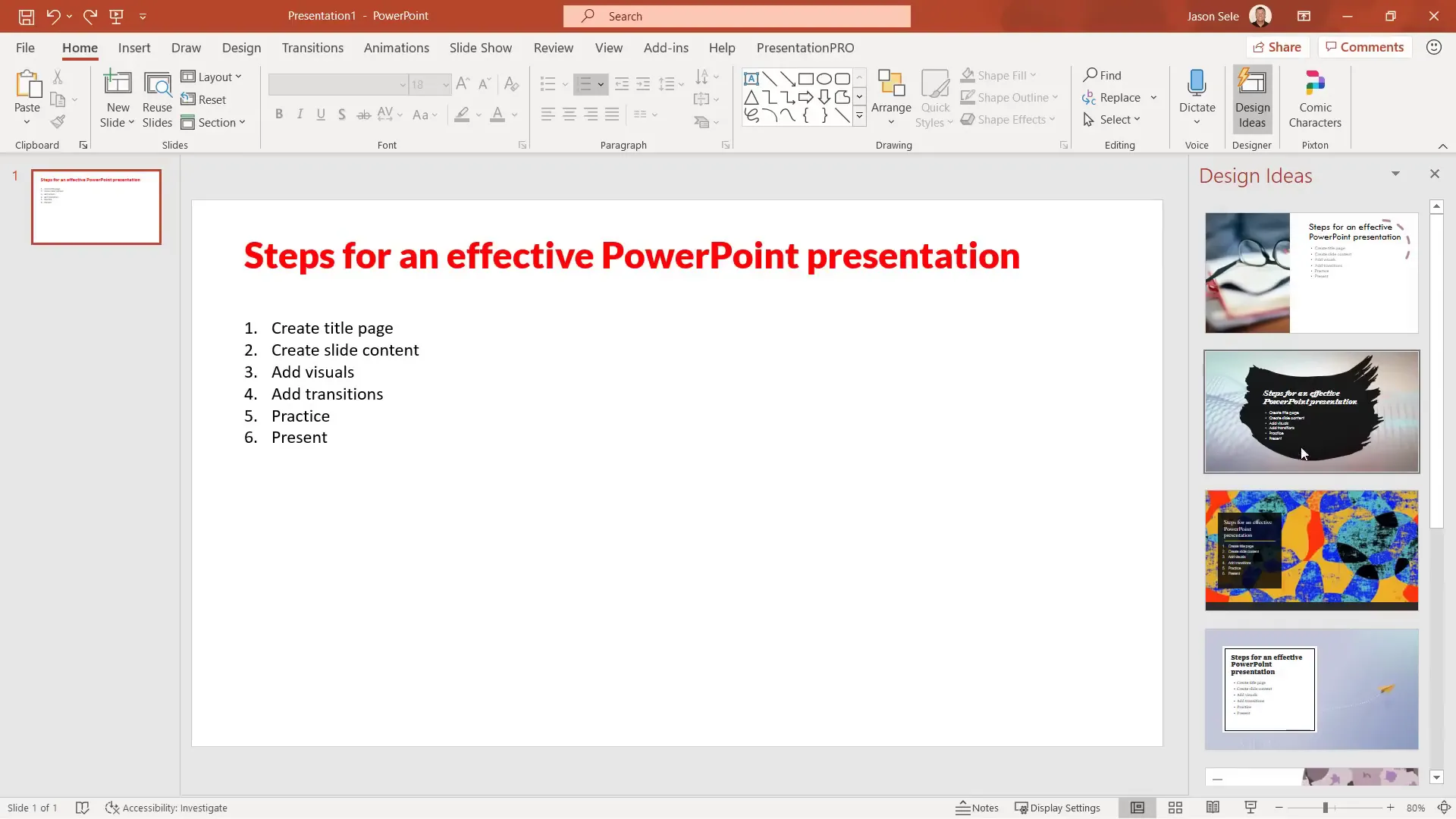
Task: Open the Arrange options
Action: point(891,99)
